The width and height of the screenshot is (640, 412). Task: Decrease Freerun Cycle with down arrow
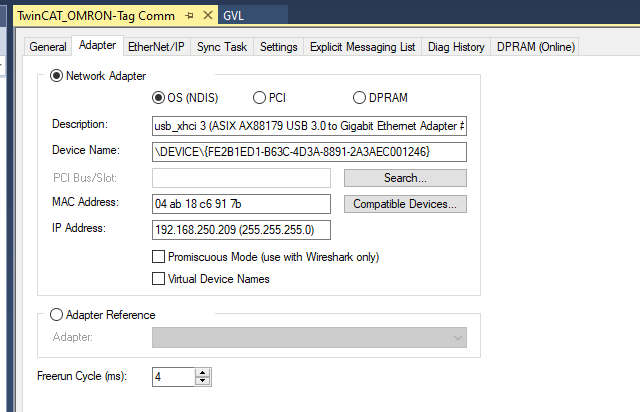click(x=202, y=381)
